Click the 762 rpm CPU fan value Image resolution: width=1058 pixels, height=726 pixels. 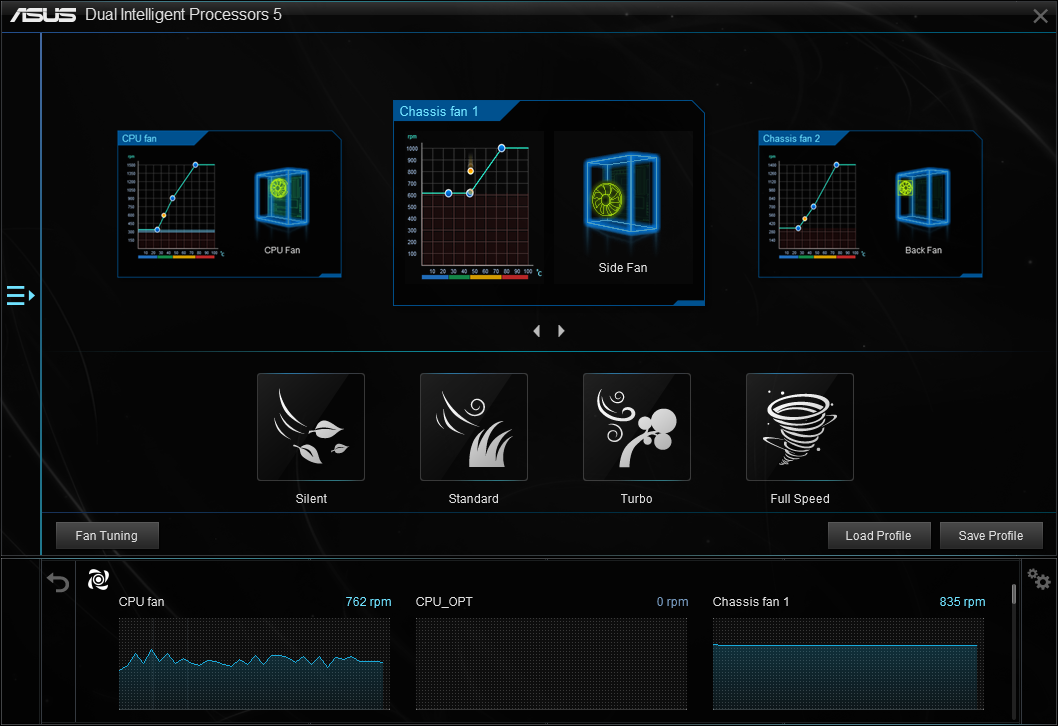coord(368,602)
